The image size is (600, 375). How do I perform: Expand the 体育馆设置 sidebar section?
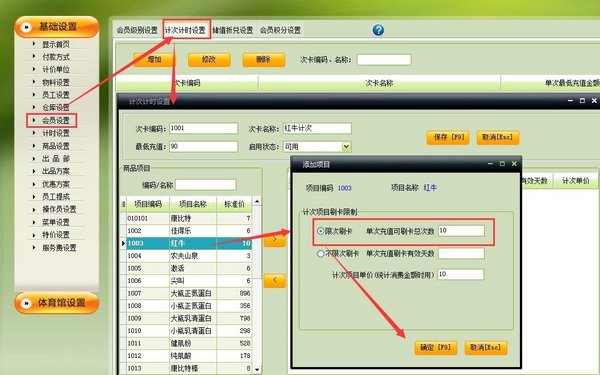[x=57, y=303]
